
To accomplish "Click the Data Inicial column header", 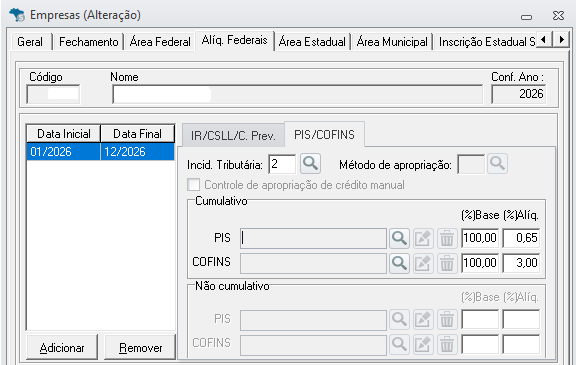I will coord(64,134).
